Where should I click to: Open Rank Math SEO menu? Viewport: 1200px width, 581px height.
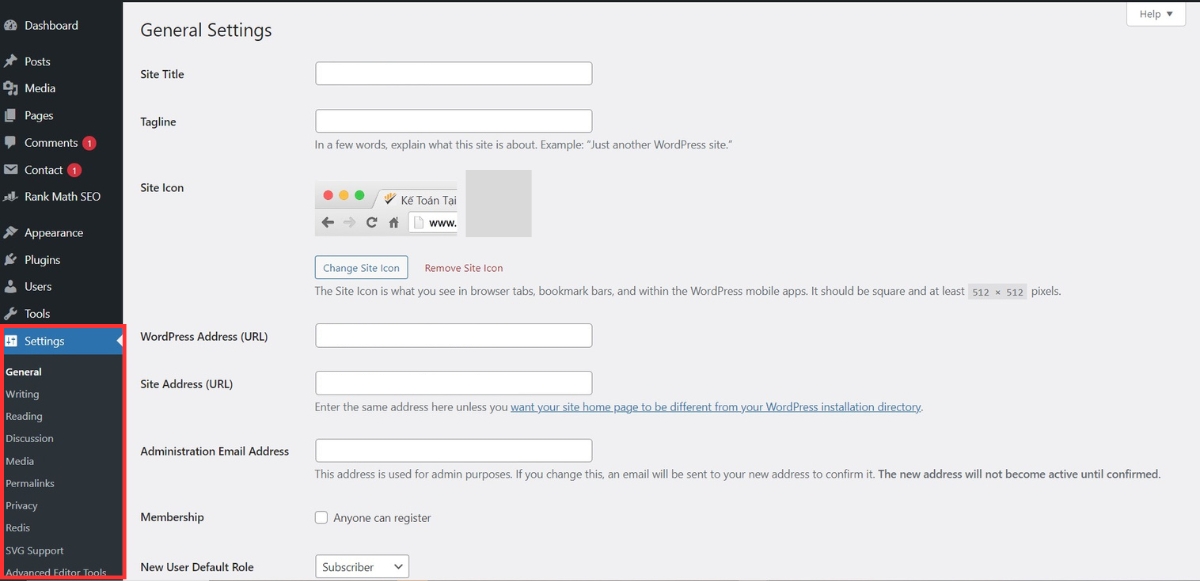pyautogui.click(x=61, y=197)
